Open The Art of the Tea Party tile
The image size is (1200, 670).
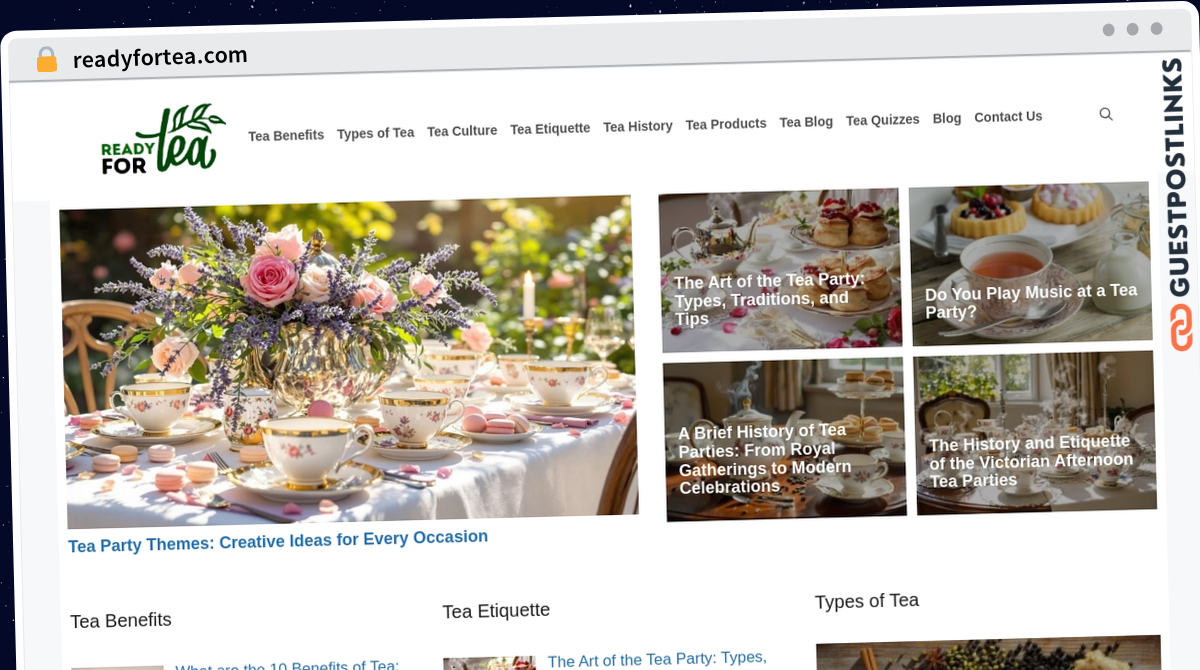(781, 270)
